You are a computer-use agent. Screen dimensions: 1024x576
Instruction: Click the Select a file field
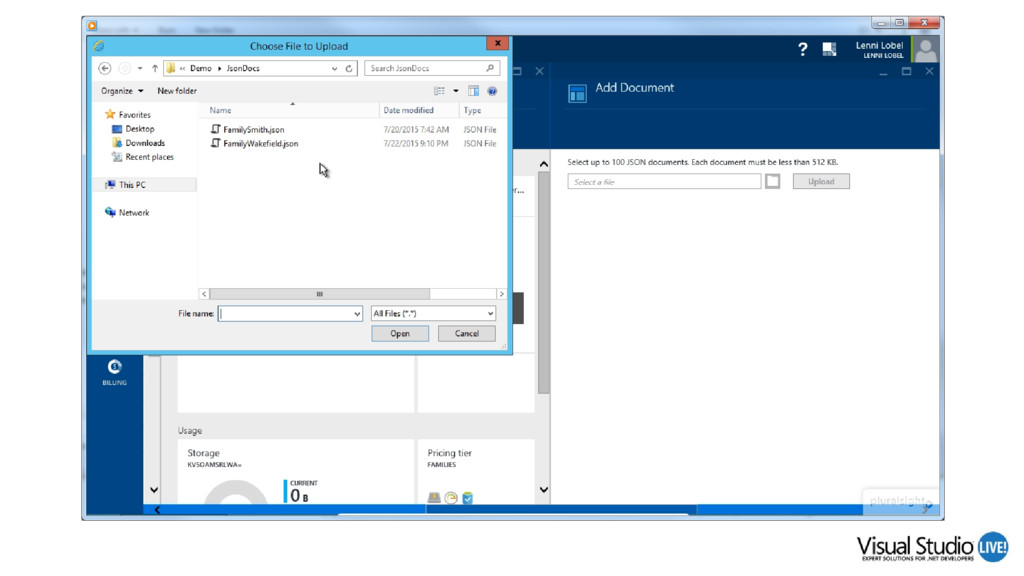click(x=664, y=182)
